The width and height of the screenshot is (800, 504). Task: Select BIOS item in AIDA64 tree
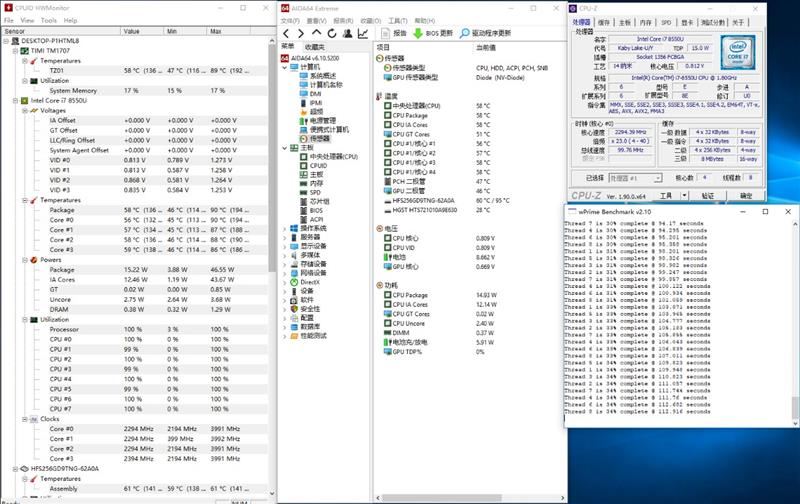coord(316,211)
